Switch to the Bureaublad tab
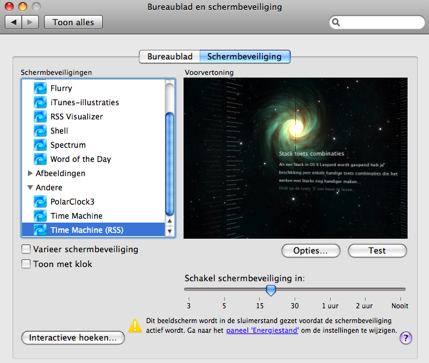 (x=169, y=56)
